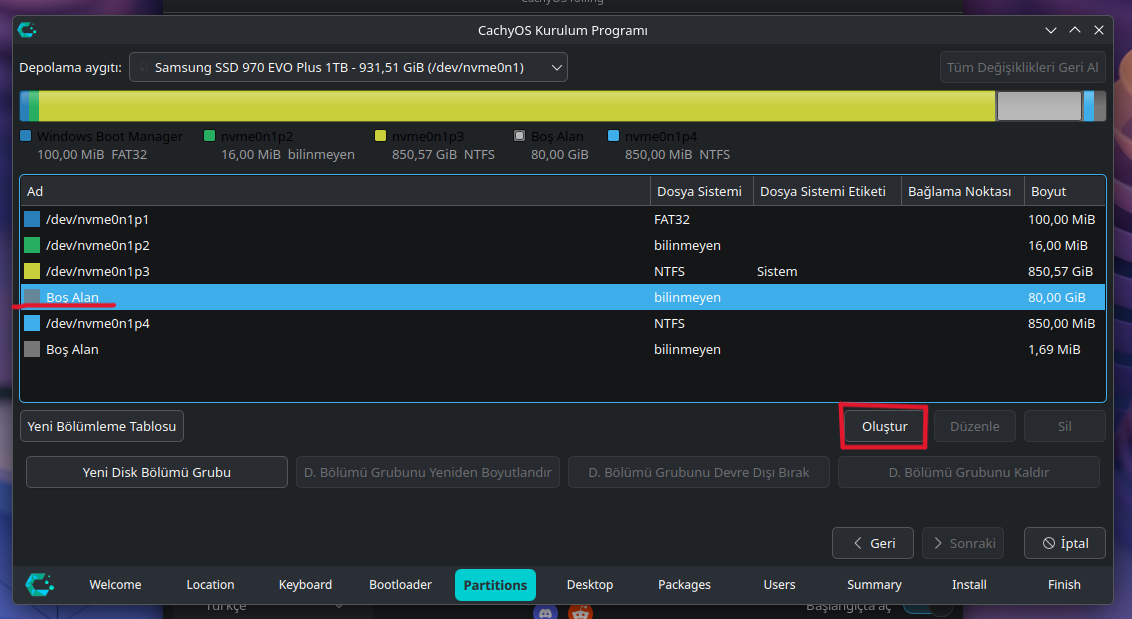The image size is (1132, 619).
Task: Maximize window using title bar up chevron
Action: (x=1075, y=30)
